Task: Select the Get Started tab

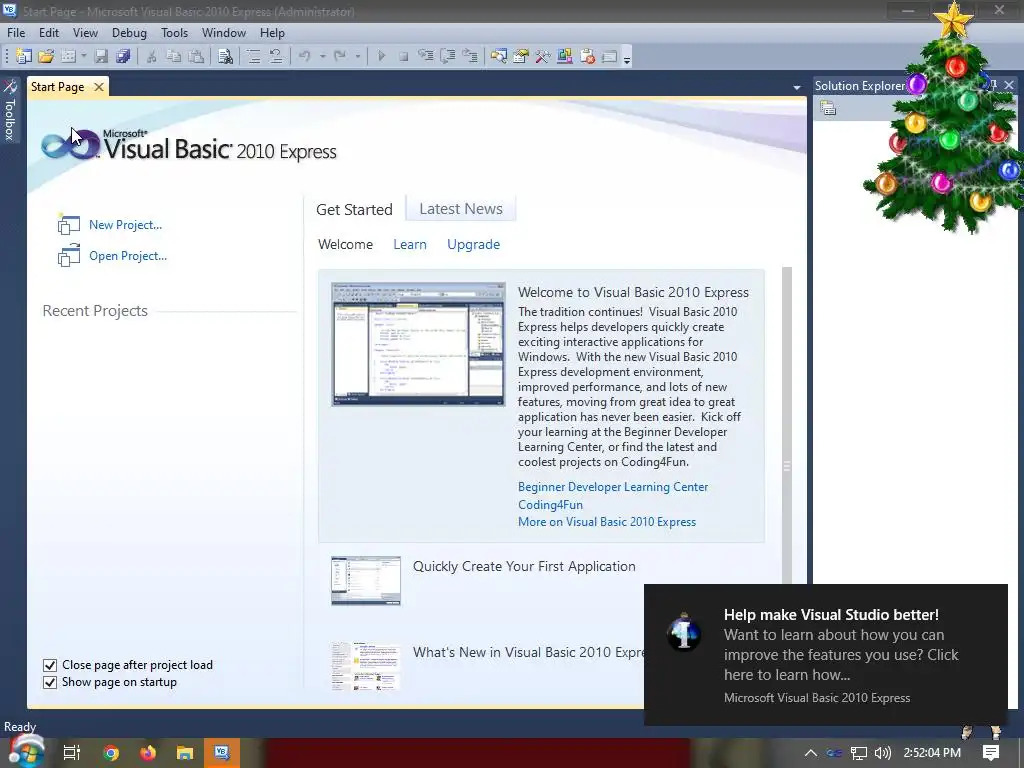Action: click(x=354, y=210)
